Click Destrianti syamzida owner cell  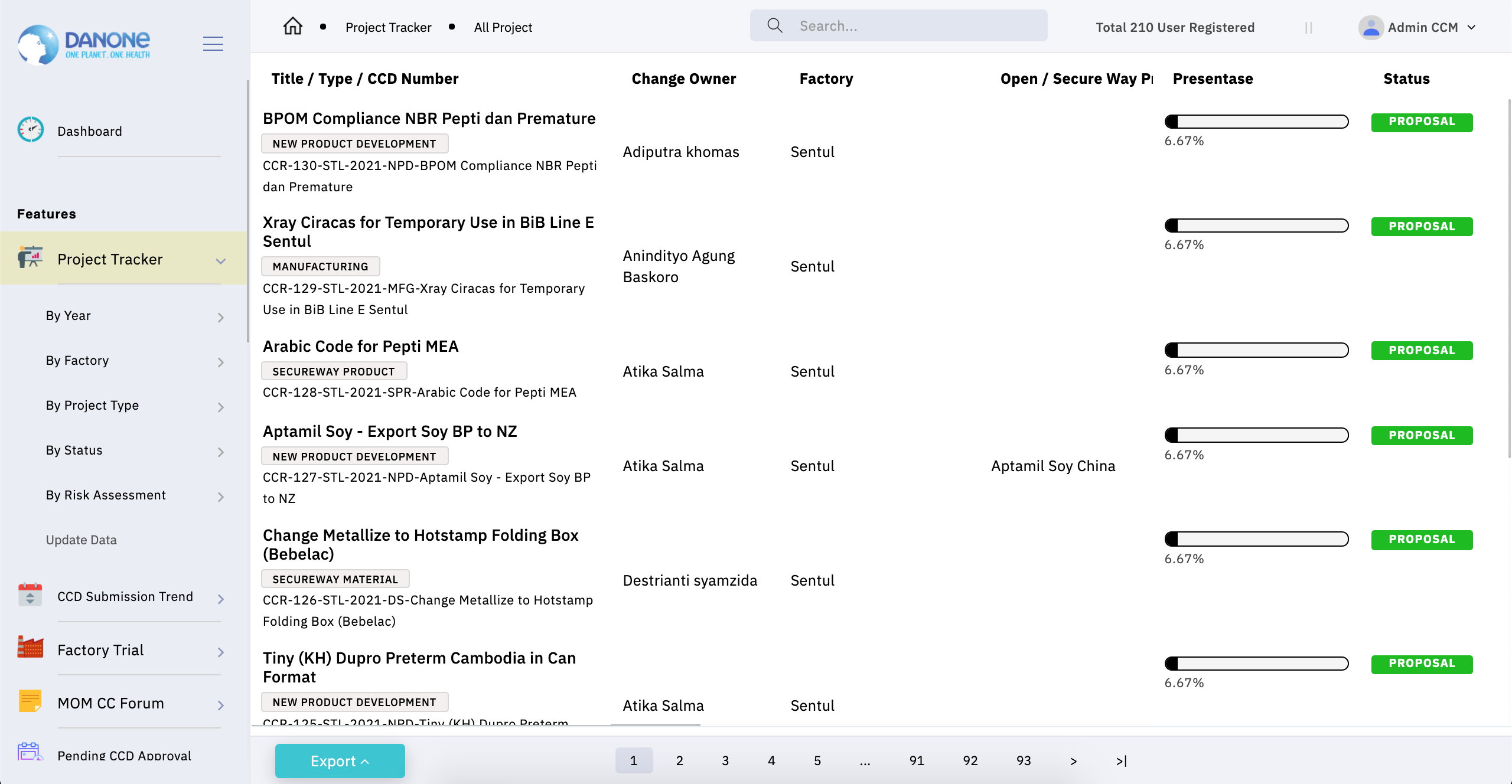(690, 580)
